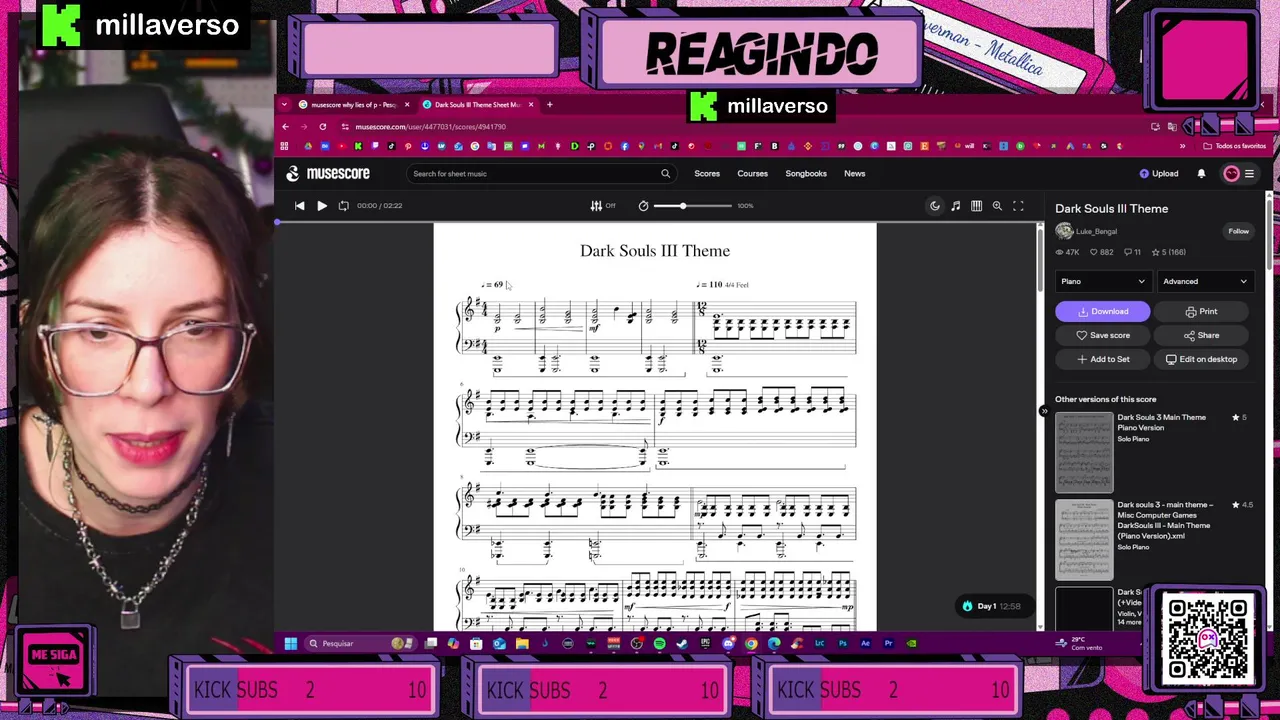Click the 882 favorites heart count
Image resolution: width=1280 pixels, height=720 pixels.
(1100, 252)
